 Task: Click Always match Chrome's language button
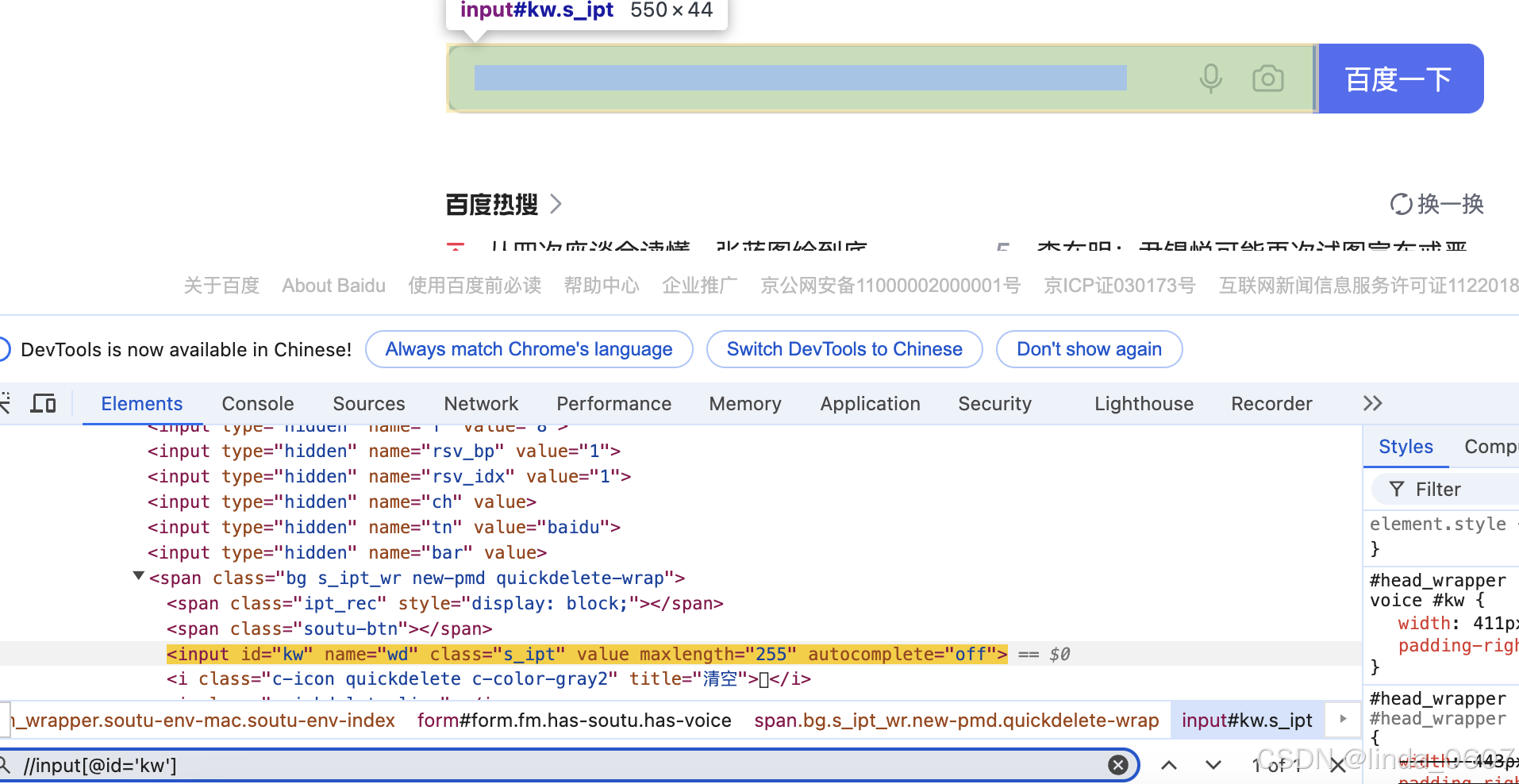529,349
